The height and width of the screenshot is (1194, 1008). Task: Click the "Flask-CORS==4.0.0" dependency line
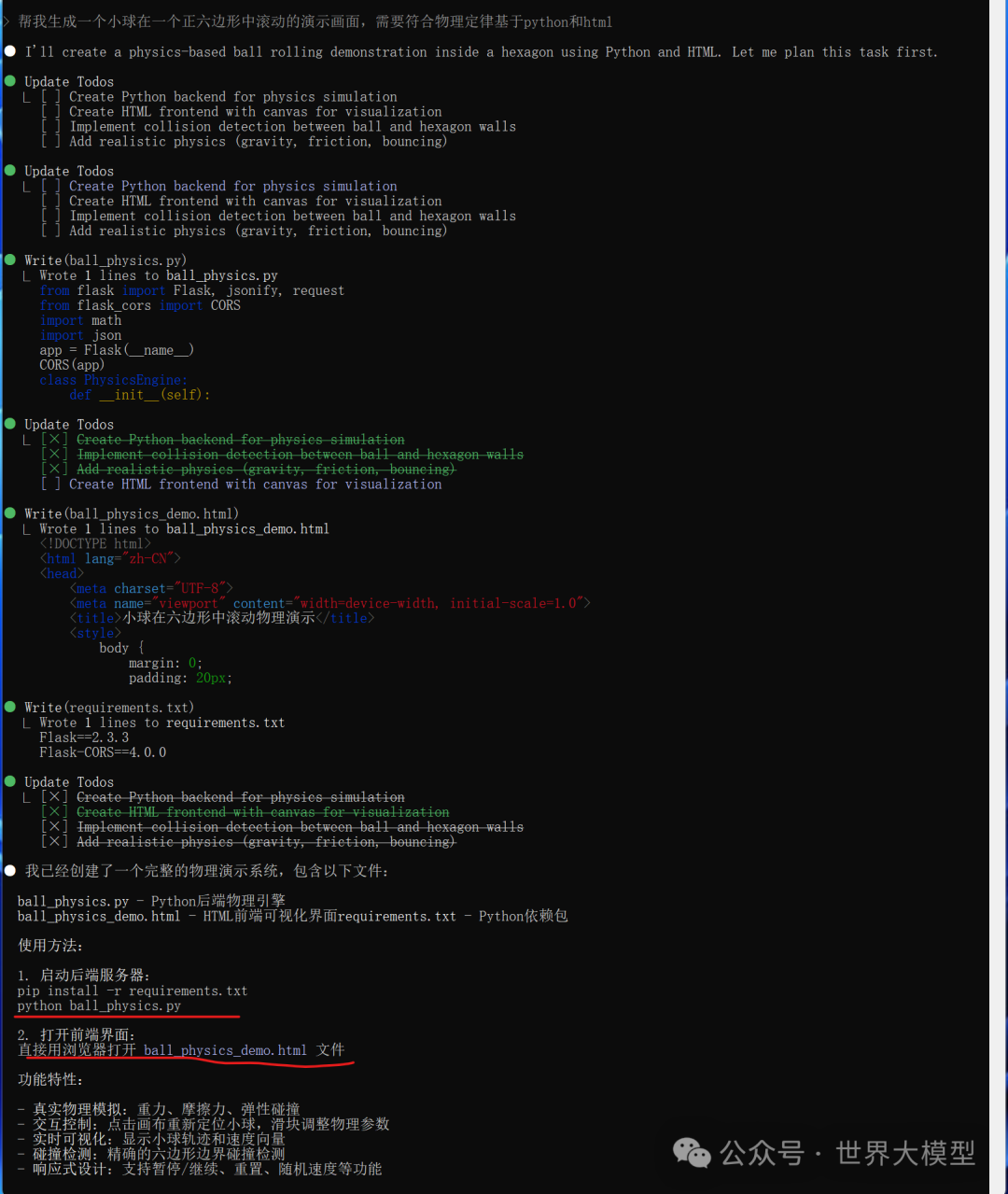click(103, 752)
